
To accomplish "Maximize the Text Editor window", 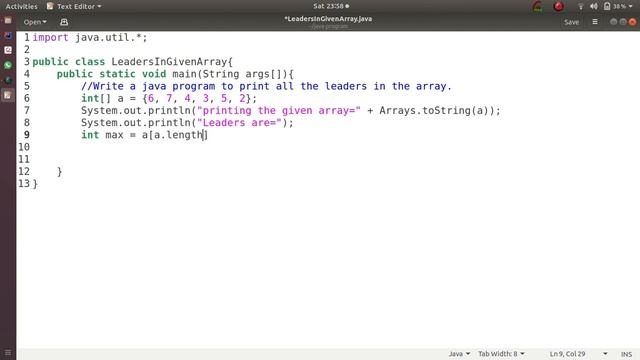I will pyautogui.click(x=623, y=22).
